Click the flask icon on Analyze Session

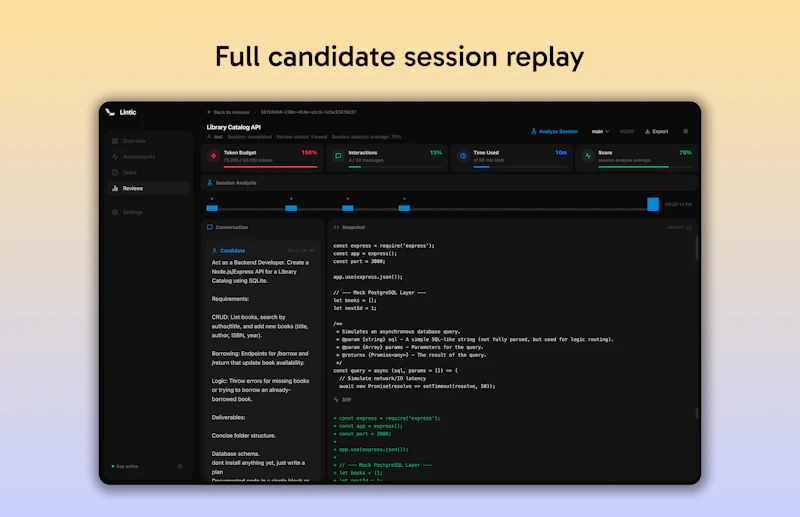pyautogui.click(x=534, y=131)
